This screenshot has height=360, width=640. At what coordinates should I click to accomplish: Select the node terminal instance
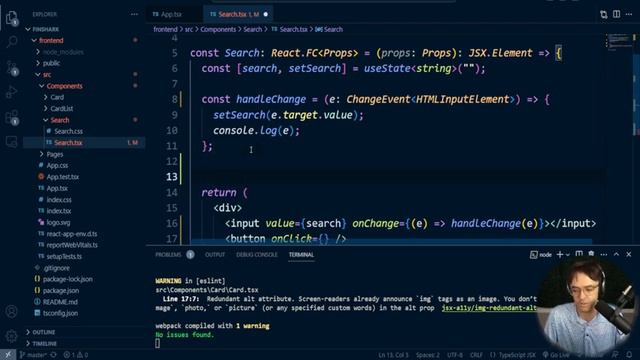tap(540, 255)
